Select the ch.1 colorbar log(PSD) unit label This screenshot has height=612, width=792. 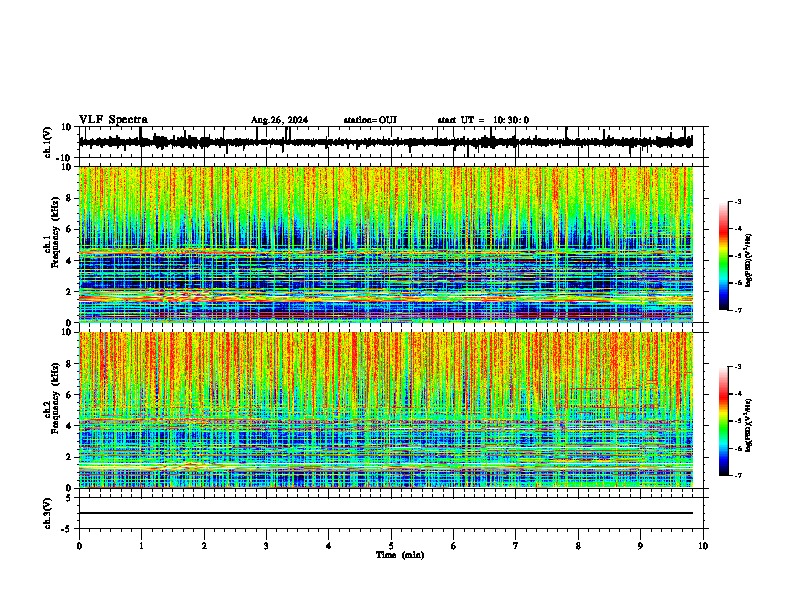[x=748, y=261]
